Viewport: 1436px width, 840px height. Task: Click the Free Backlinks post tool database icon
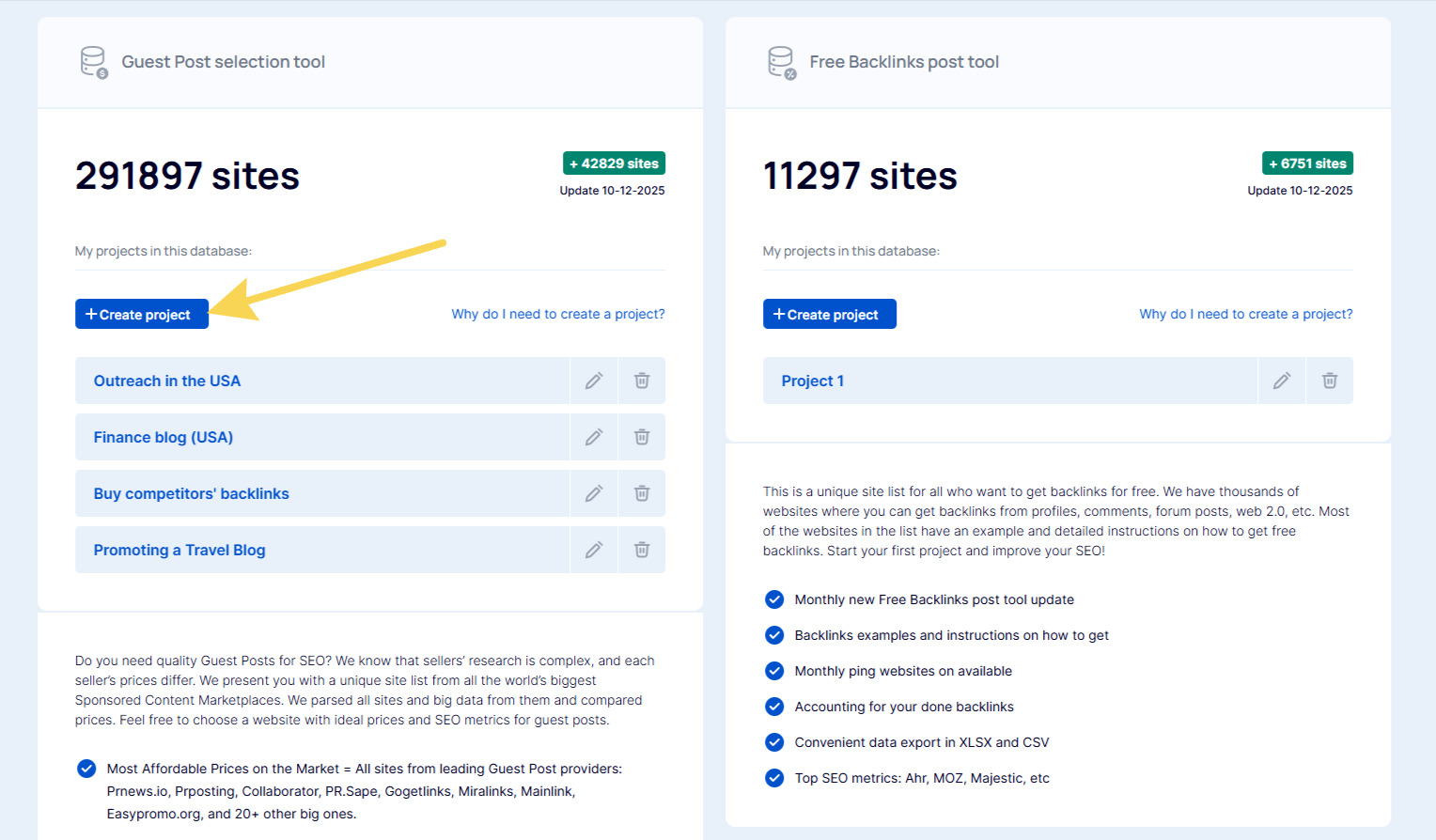tap(781, 61)
